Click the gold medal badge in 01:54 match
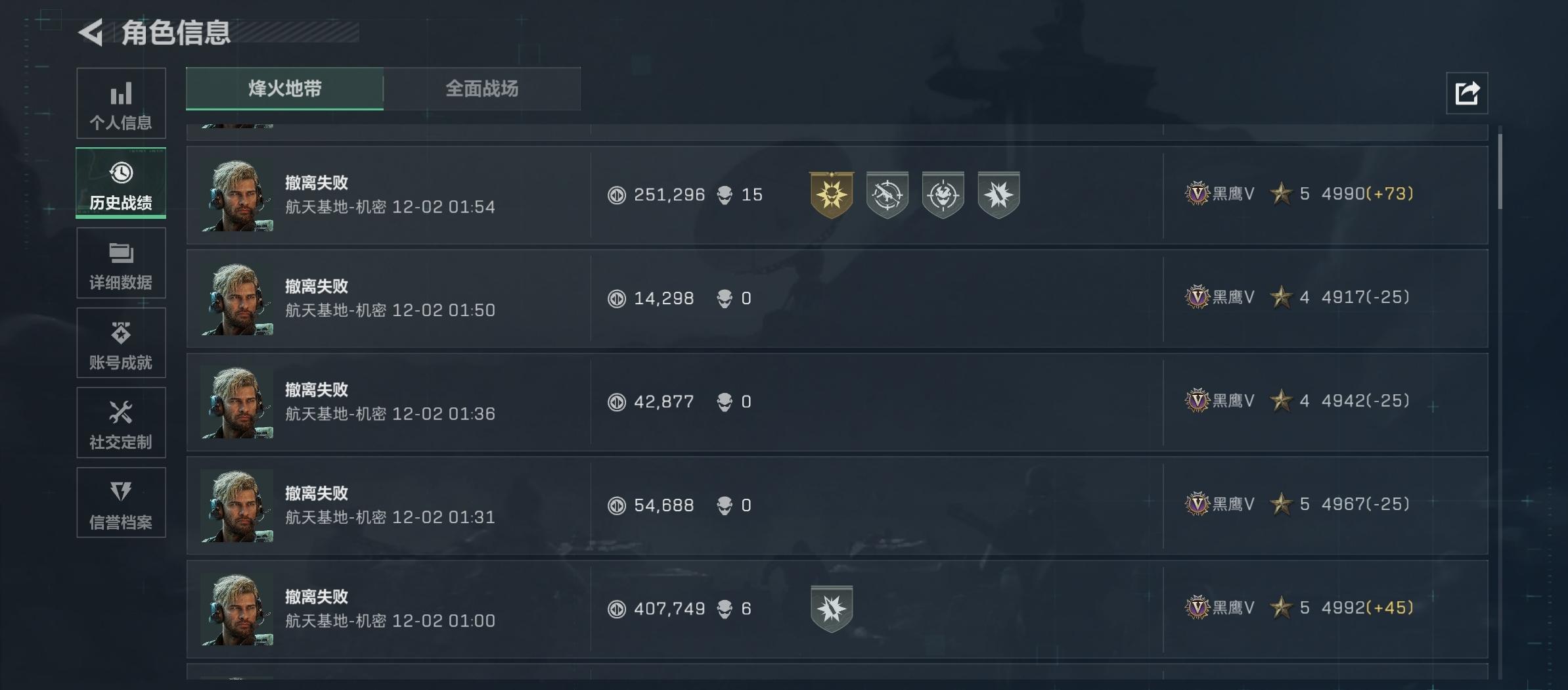 tap(832, 195)
